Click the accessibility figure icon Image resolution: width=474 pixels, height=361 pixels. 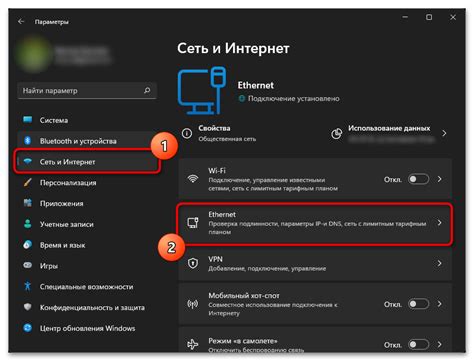click(x=28, y=286)
